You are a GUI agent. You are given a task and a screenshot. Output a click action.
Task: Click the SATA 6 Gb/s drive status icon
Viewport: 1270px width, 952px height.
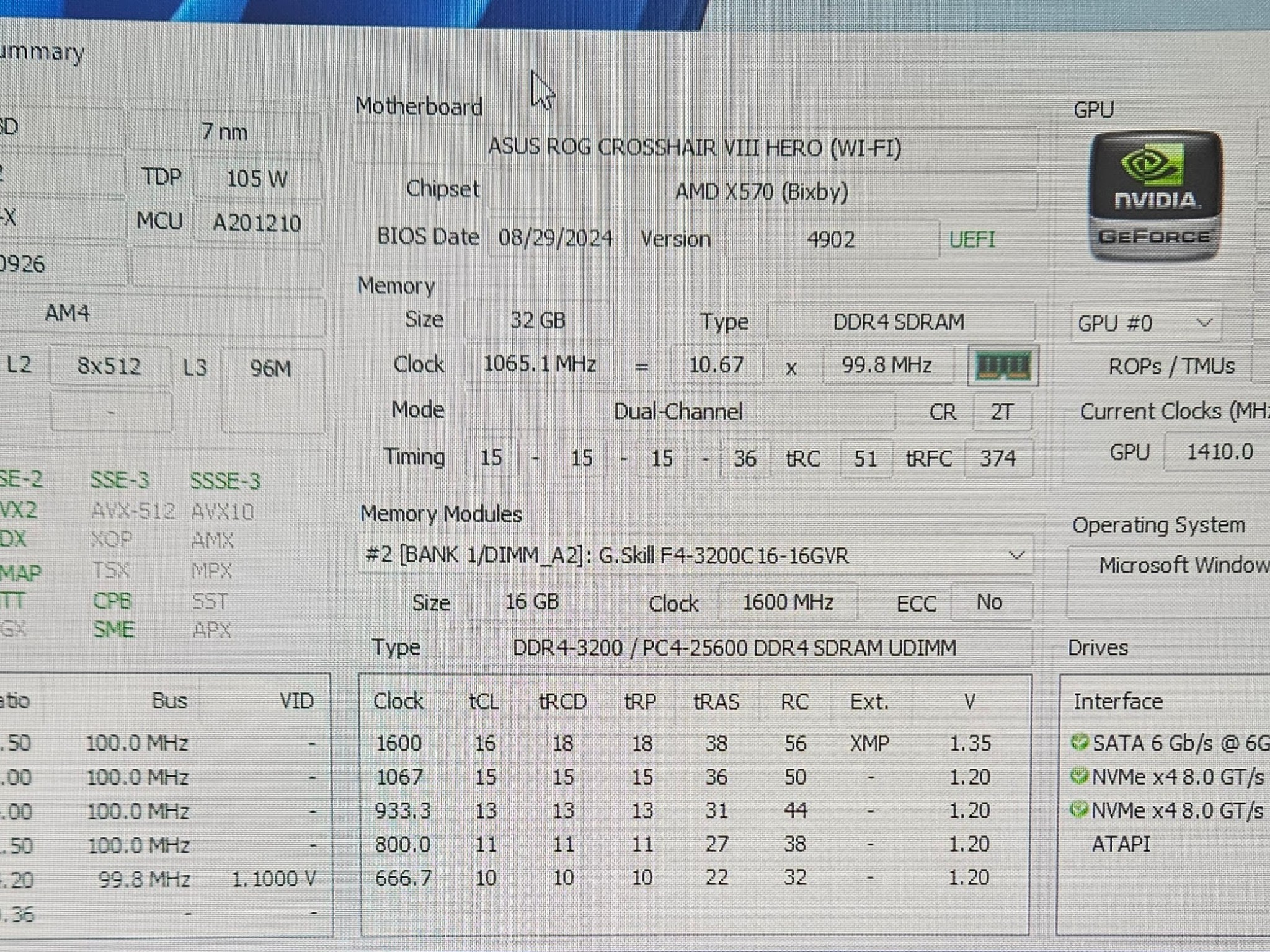[x=1080, y=742]
